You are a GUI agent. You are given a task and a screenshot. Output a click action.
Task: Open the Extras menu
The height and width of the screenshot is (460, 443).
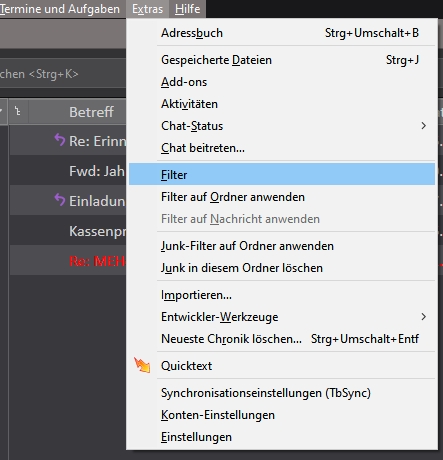coord(147,9)
